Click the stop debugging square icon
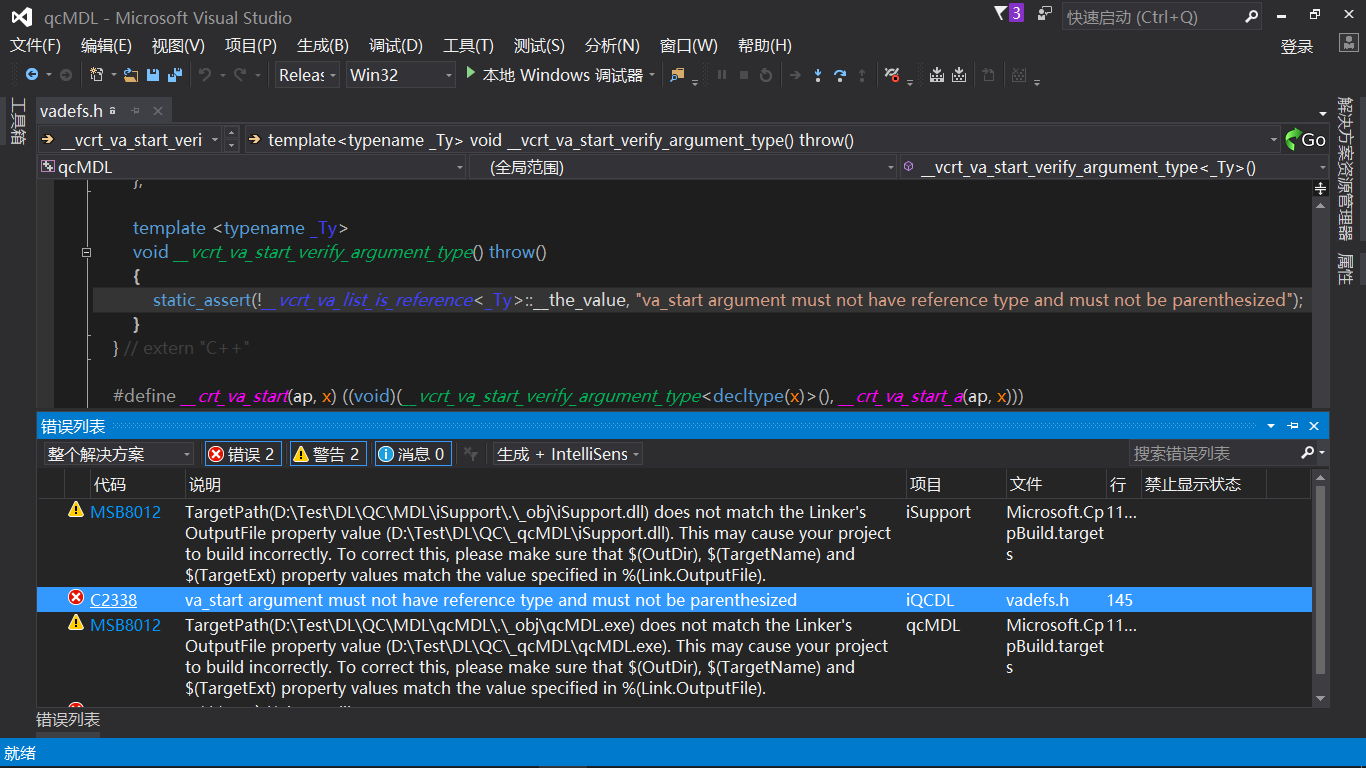 pyautogui.click(x=744, y=75)
